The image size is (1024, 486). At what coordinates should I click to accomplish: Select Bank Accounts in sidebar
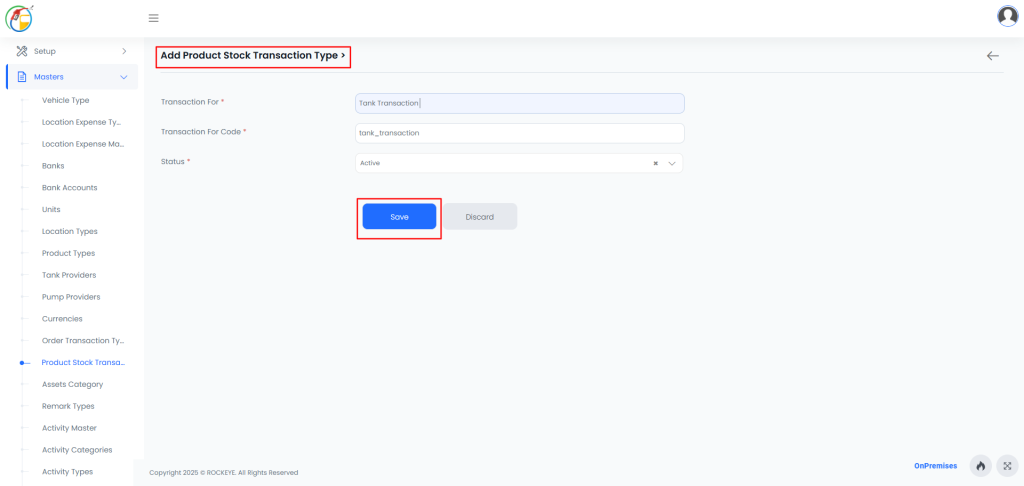pyautogui.click(x=69, y=187)
